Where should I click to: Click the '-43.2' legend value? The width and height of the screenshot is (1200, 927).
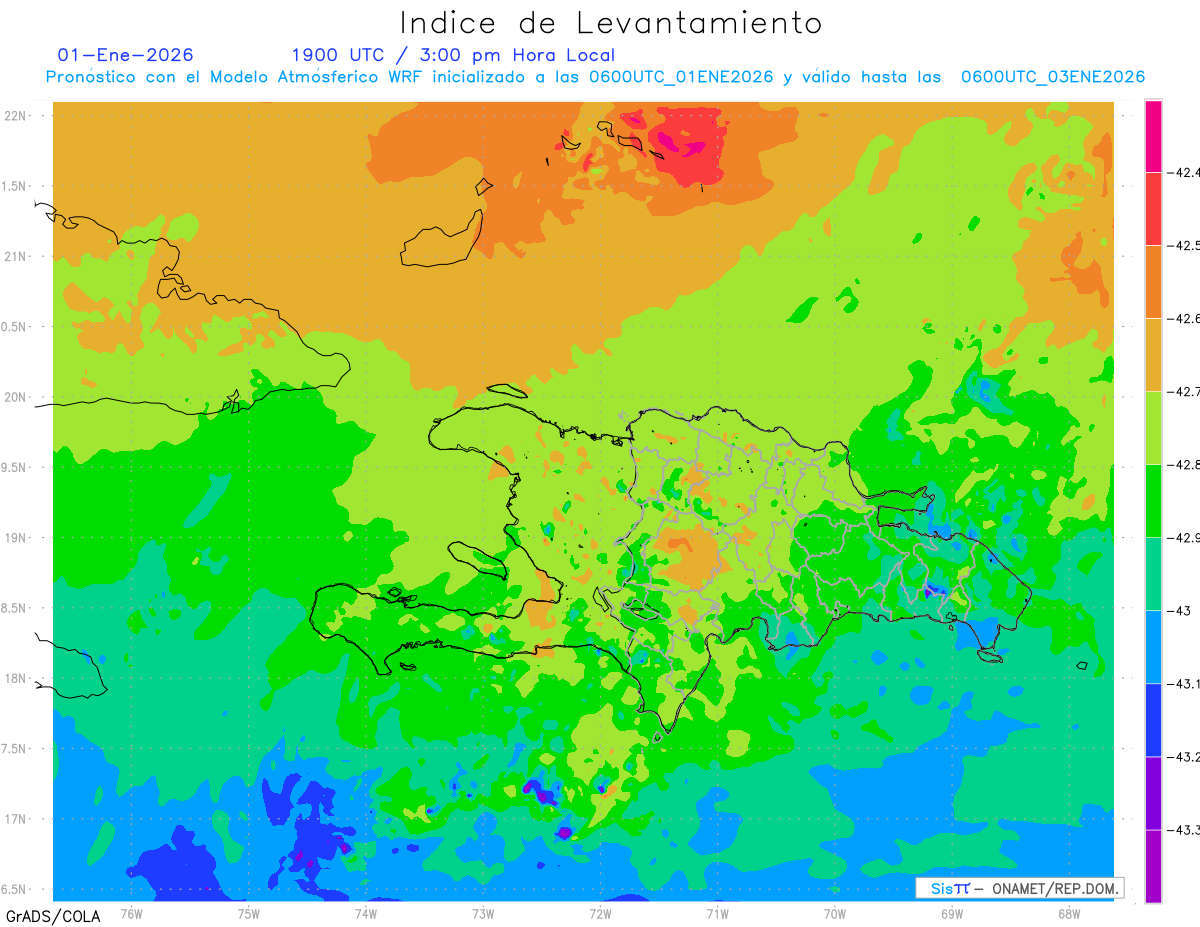pos(1184,756)
